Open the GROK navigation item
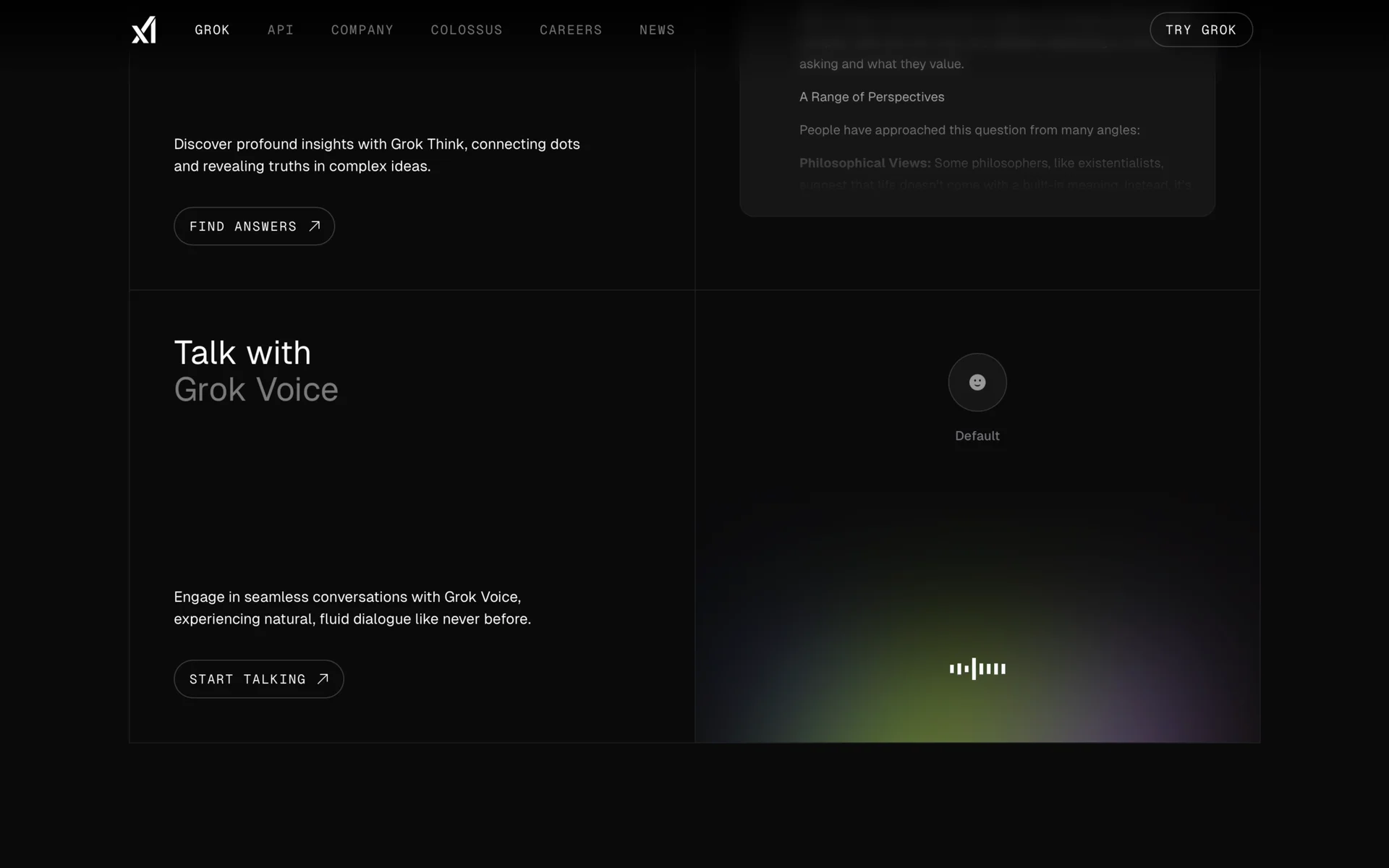The height and width of the screenshot is (868, 1389). point(212,30)
